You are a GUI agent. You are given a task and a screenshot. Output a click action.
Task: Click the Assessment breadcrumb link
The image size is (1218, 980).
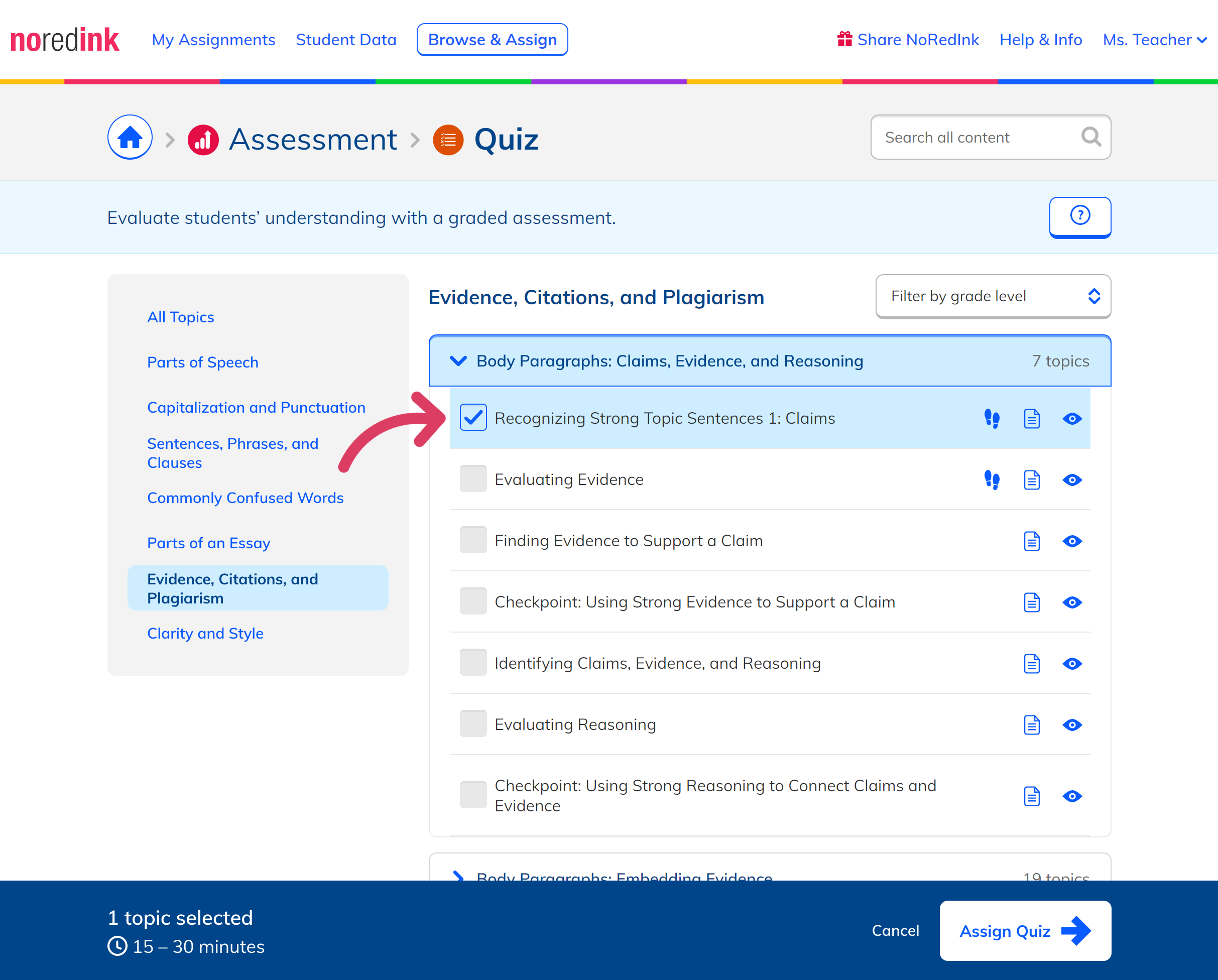coord(312,140)
